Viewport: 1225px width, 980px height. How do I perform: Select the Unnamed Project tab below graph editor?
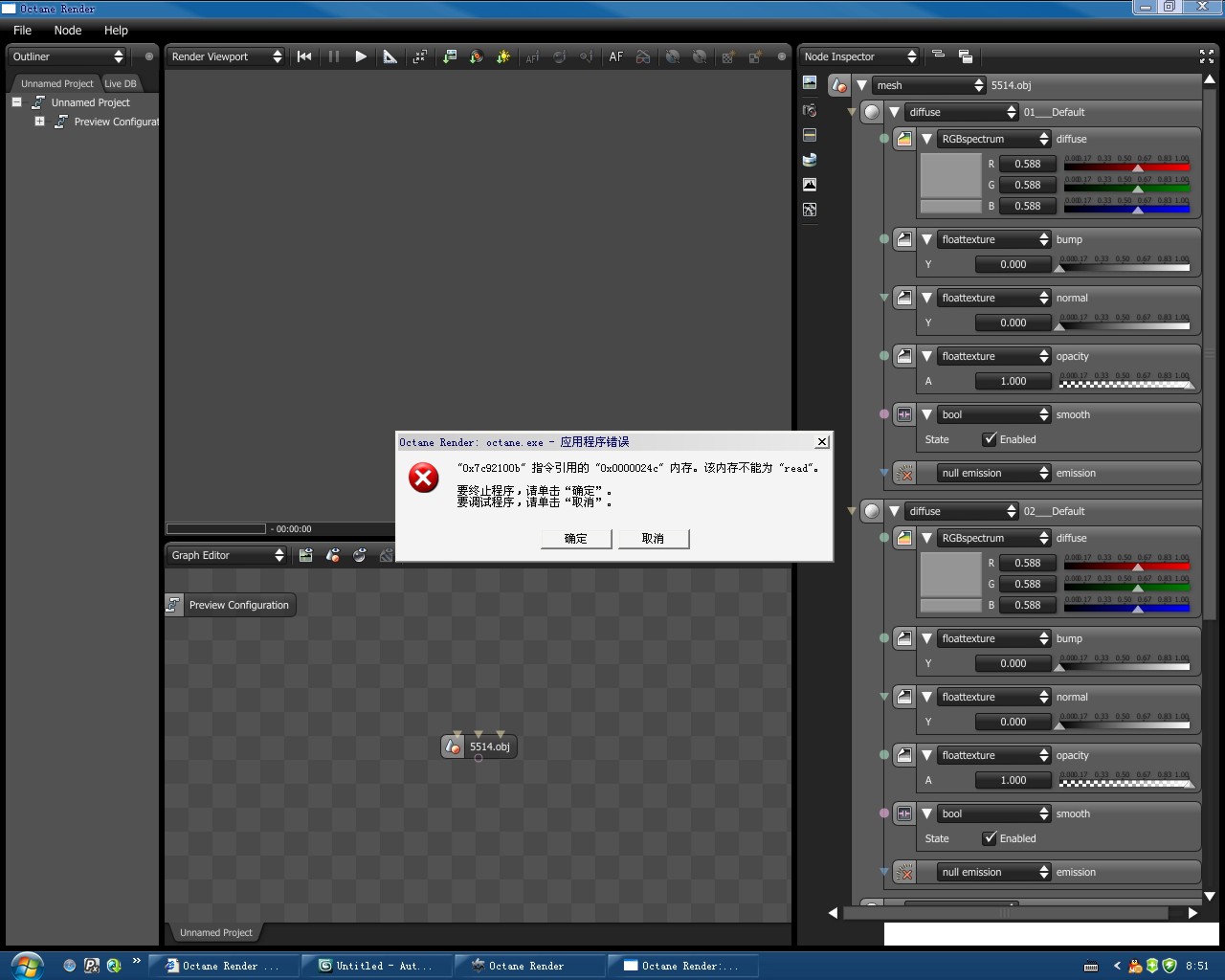216,932
